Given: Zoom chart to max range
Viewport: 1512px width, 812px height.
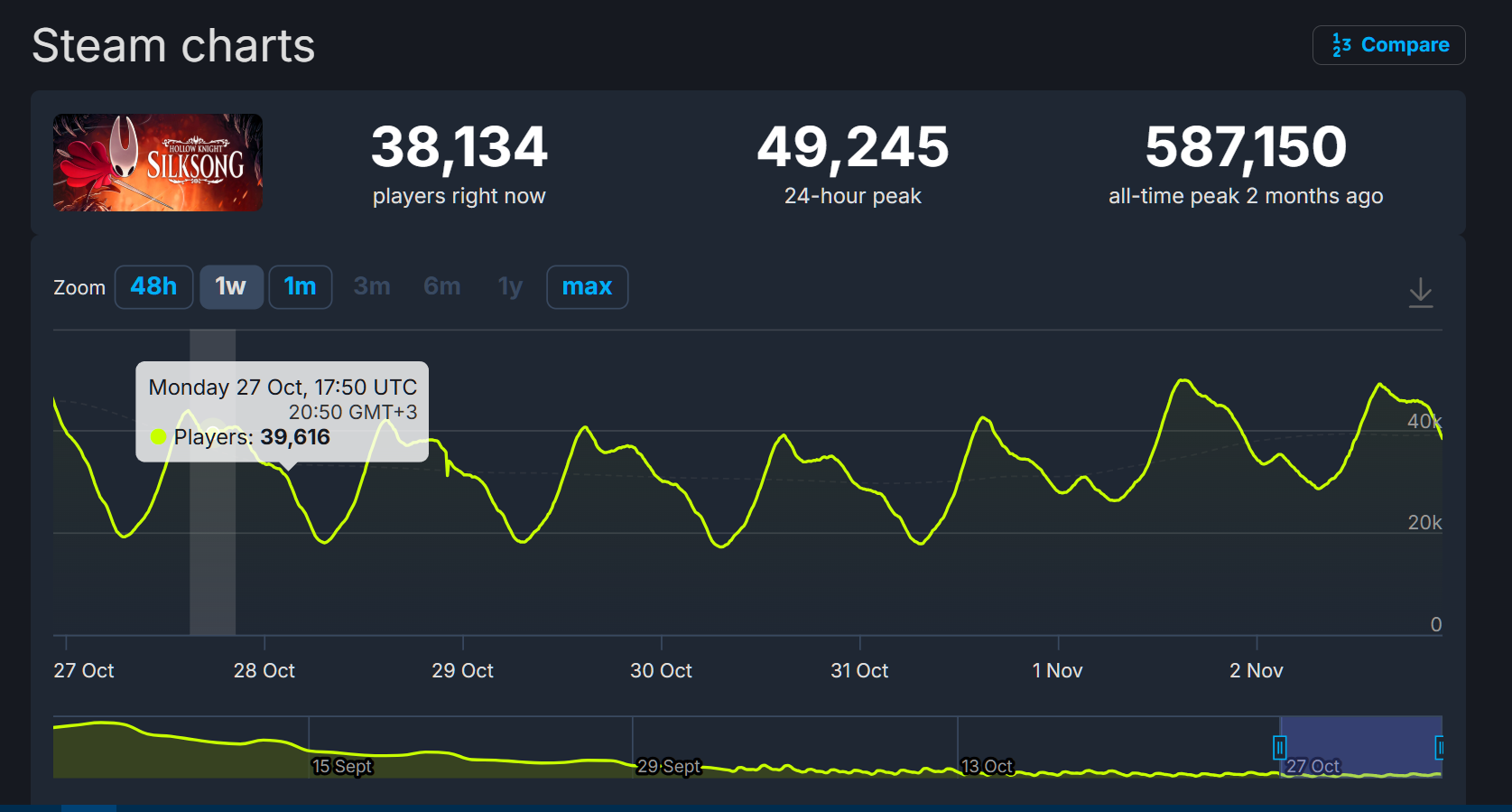Looking at the screenshot, I should click(x=588, y=287).
